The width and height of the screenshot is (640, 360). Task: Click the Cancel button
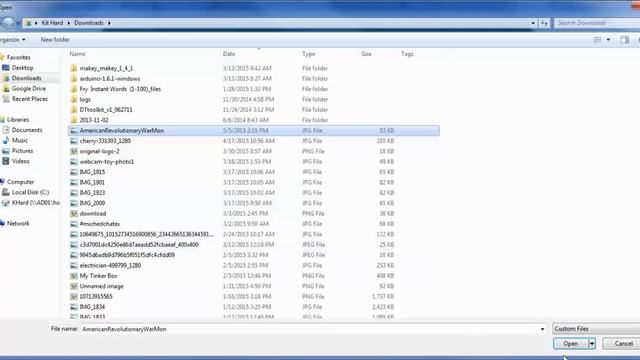pos(623,344)
